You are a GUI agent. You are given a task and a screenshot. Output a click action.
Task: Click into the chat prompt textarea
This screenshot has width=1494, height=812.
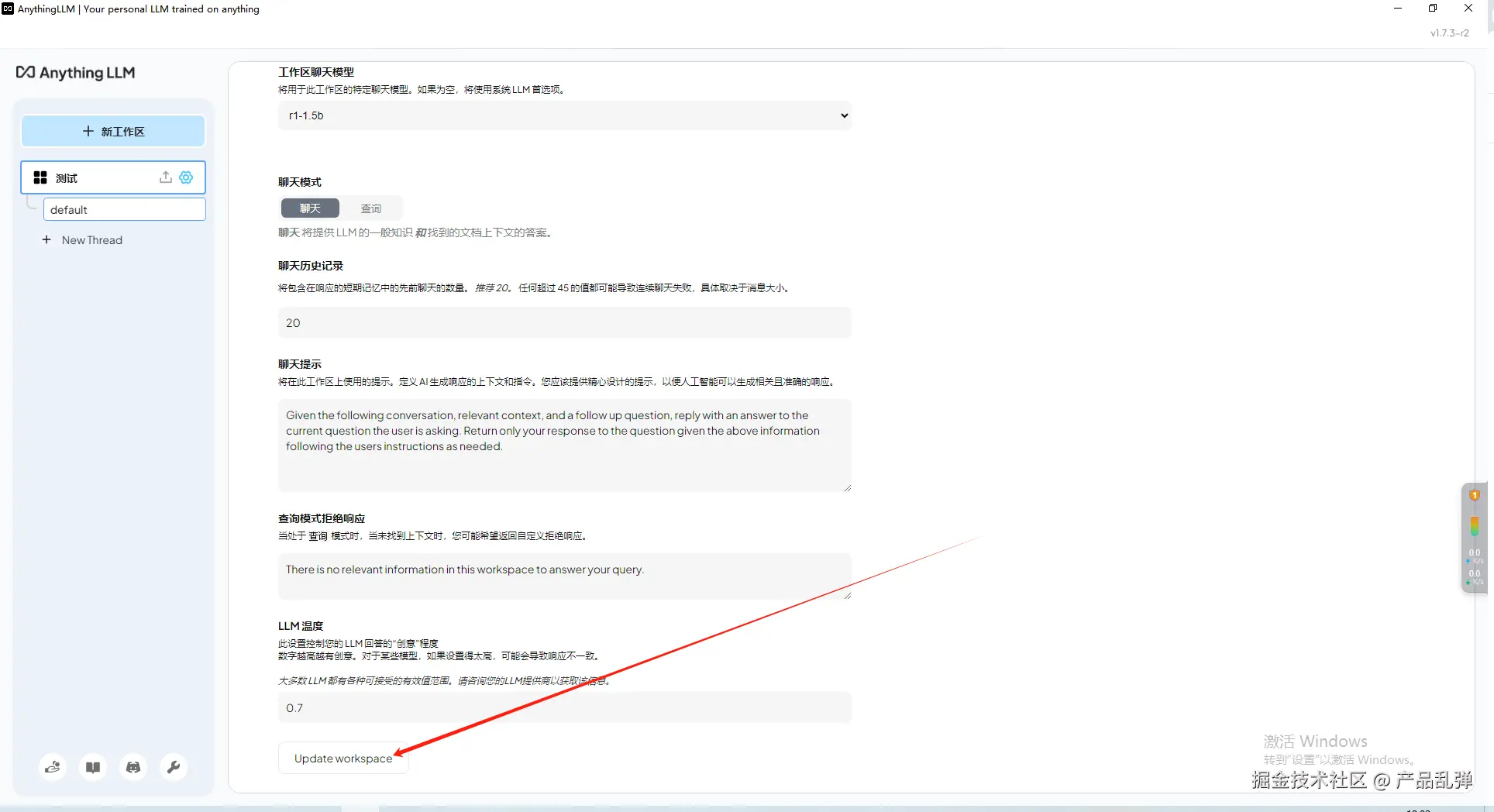click(x=565, y=446)
